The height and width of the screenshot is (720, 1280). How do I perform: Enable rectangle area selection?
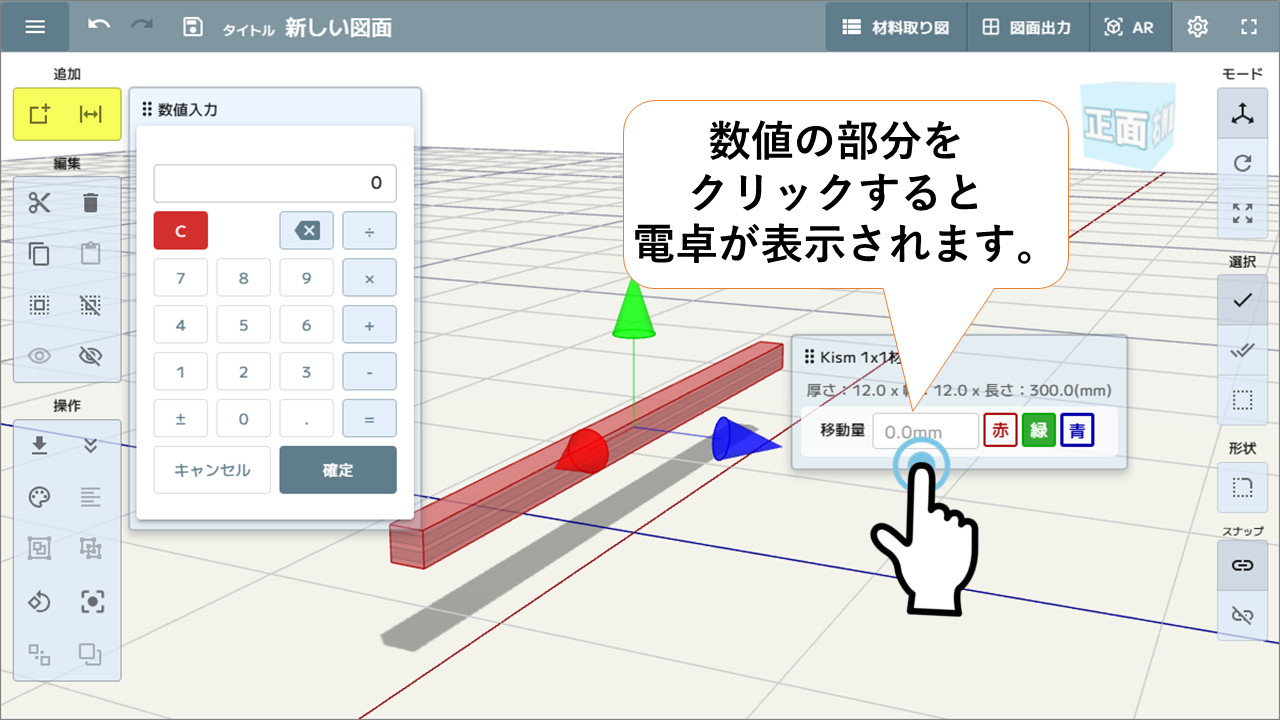(x=1243, y=400)
